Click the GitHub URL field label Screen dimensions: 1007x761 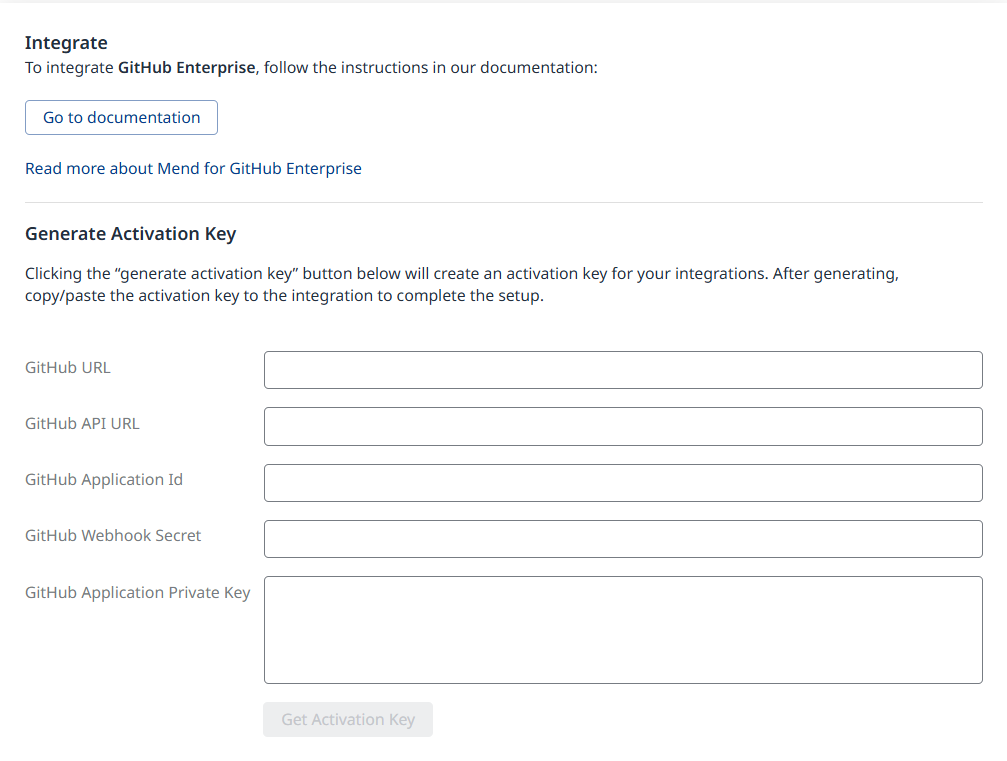[x=68, y=367]
